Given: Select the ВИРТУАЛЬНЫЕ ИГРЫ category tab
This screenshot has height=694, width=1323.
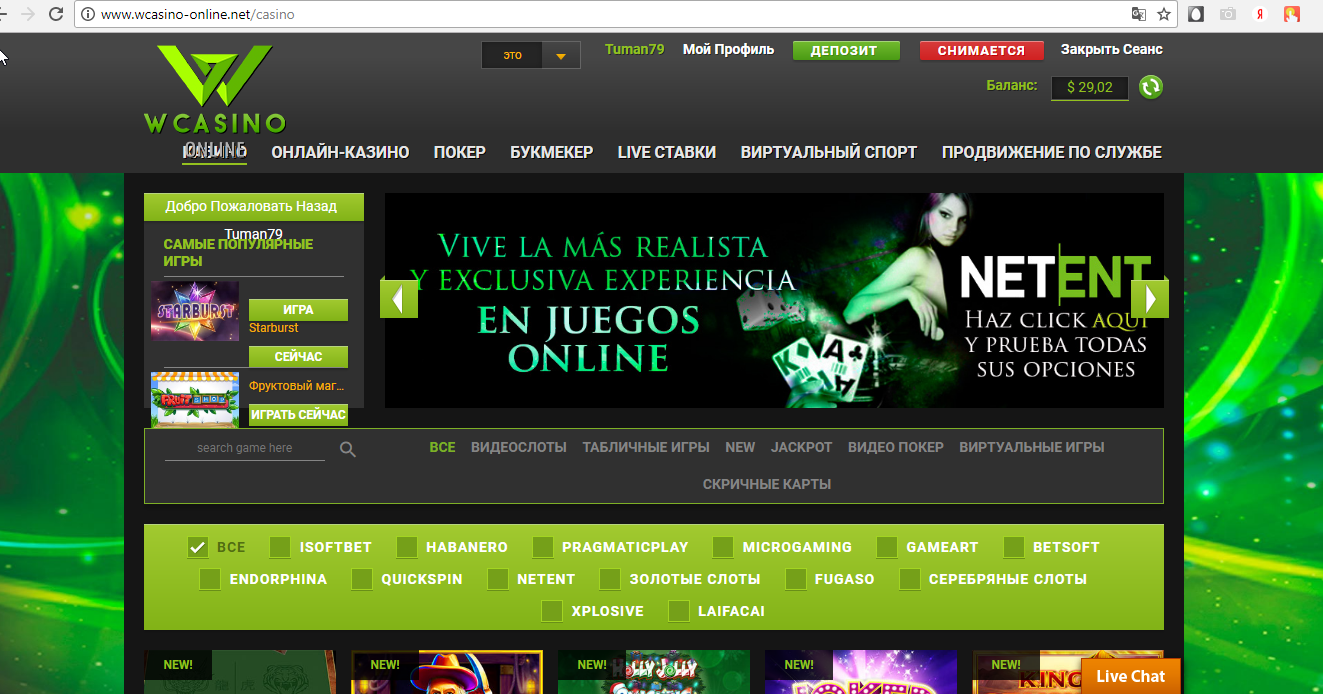Looking at the screenshot, I should 1032,447.
